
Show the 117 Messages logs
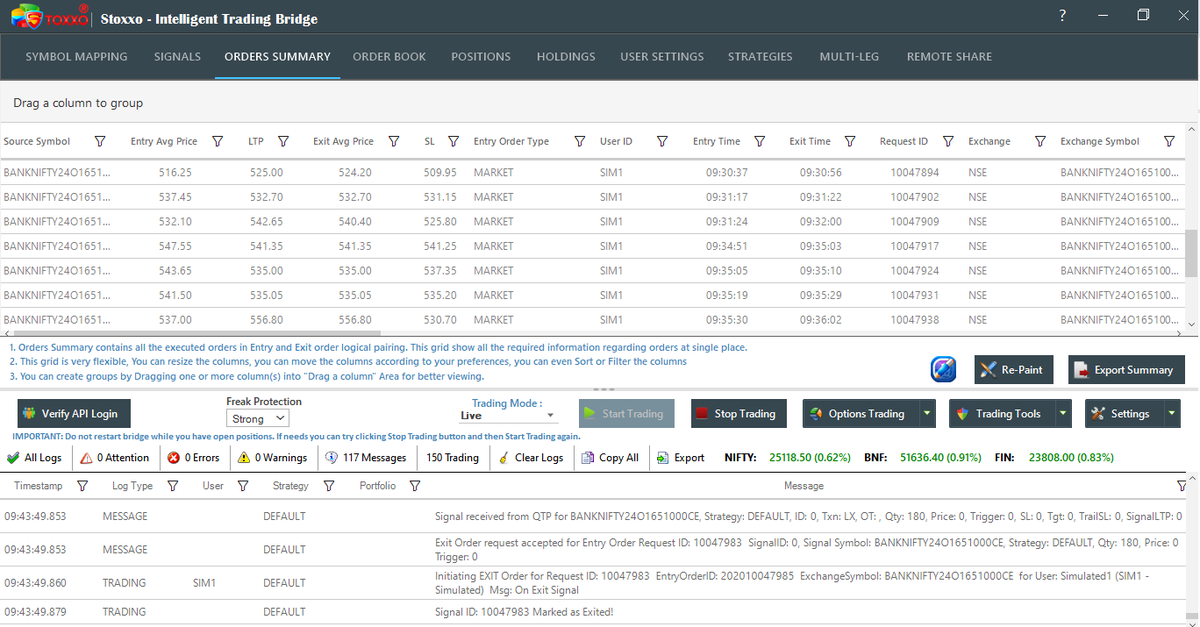(x=366, y=458)
